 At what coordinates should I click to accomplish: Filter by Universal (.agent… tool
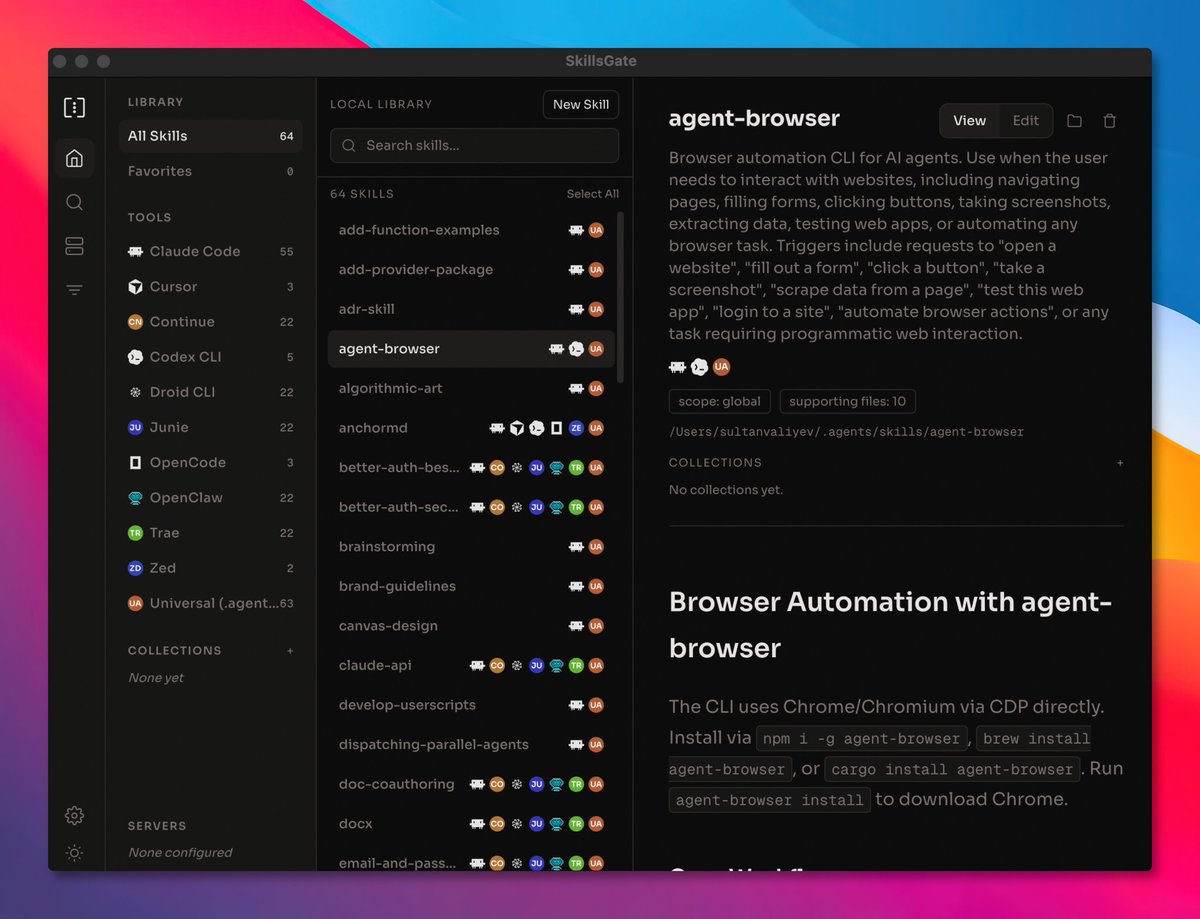[210, 603]
